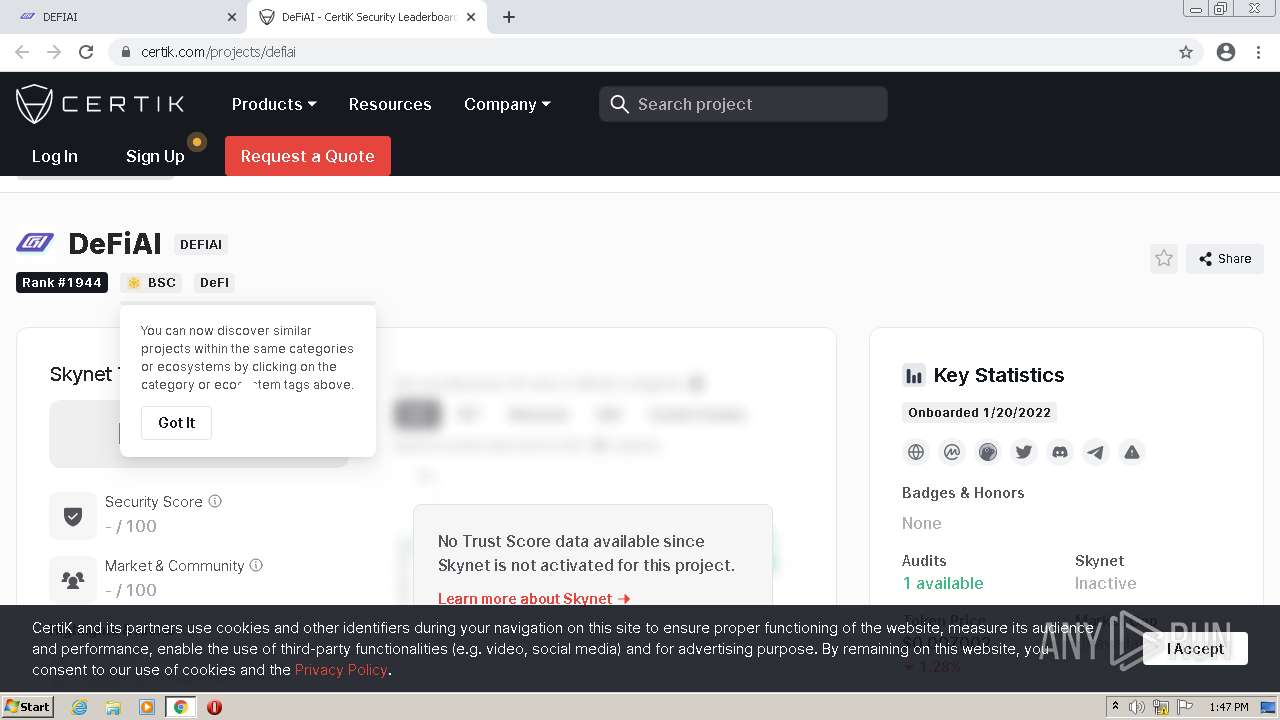1280x720 pixels.
Task: Reload the CertiK page
Action: coord(86,52)
